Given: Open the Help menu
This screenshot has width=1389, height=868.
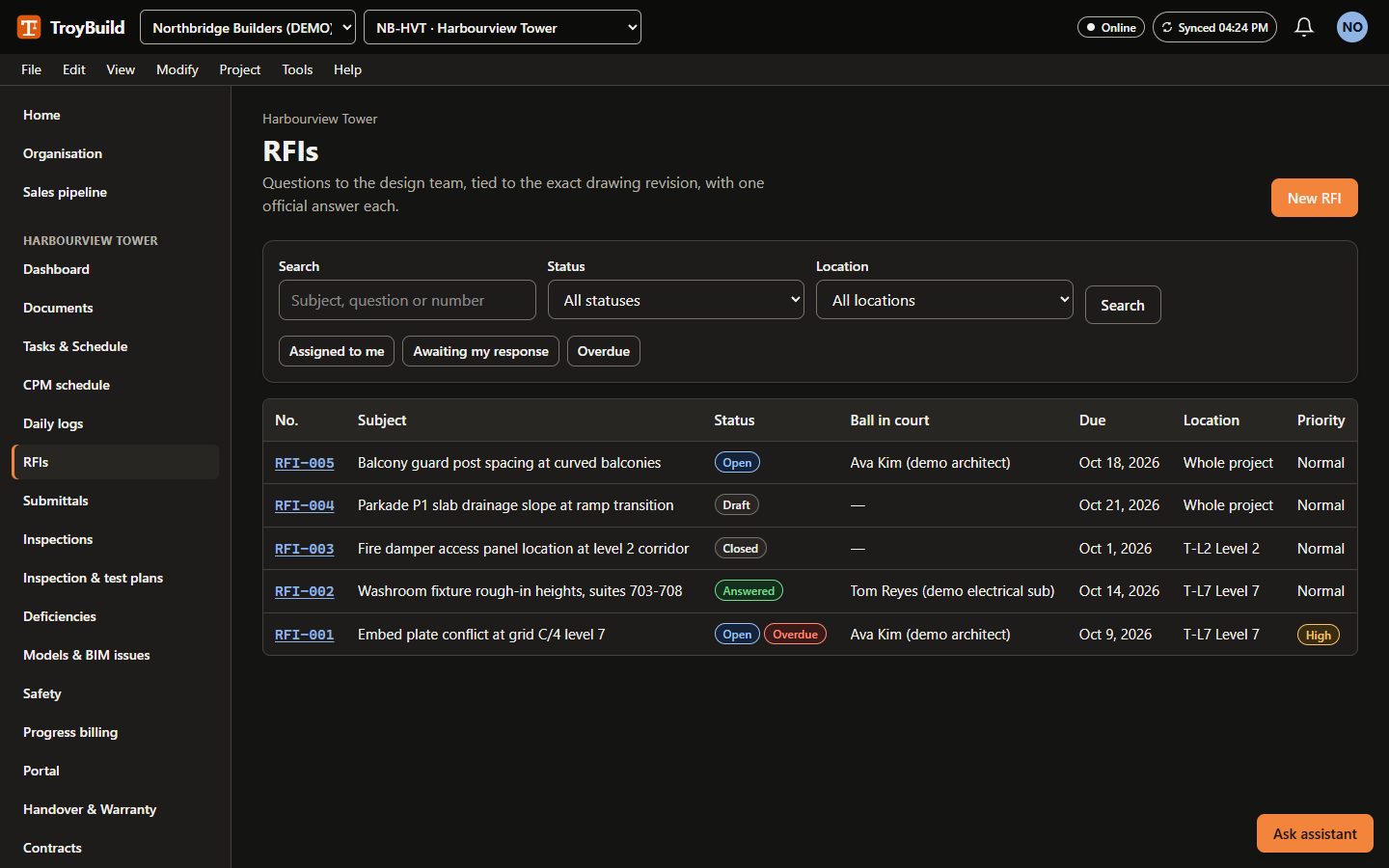Looking at the screenshot, I should click(347, 69).
